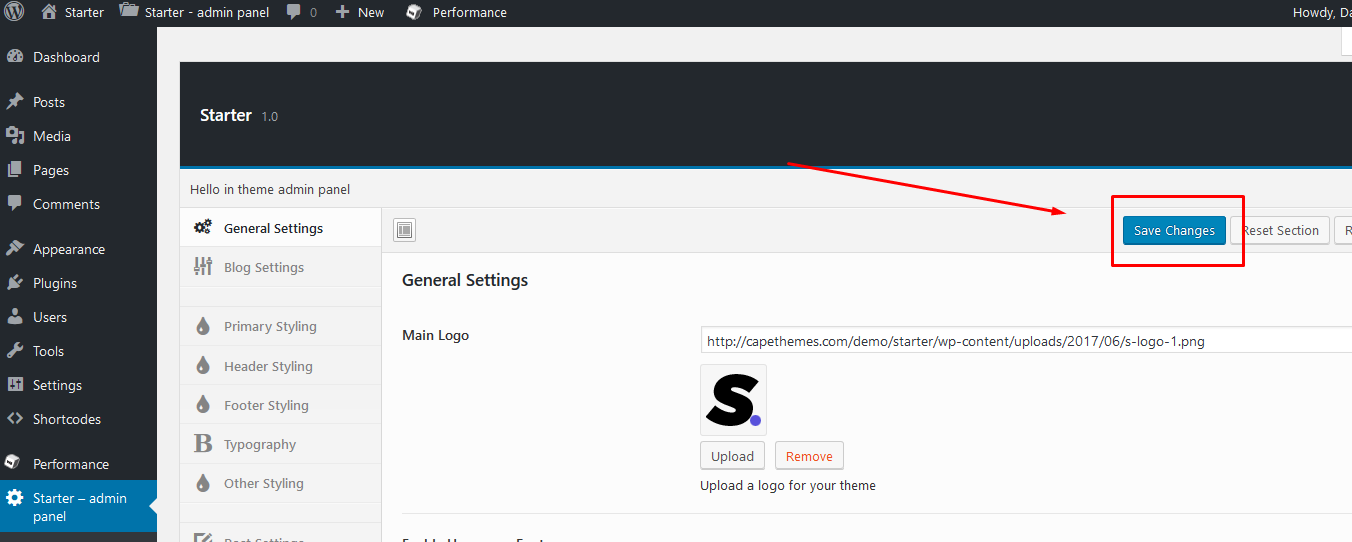Click the home icon beside Starter
The width and height of the screenshot is (1352, 542).
tap(49, 12)
